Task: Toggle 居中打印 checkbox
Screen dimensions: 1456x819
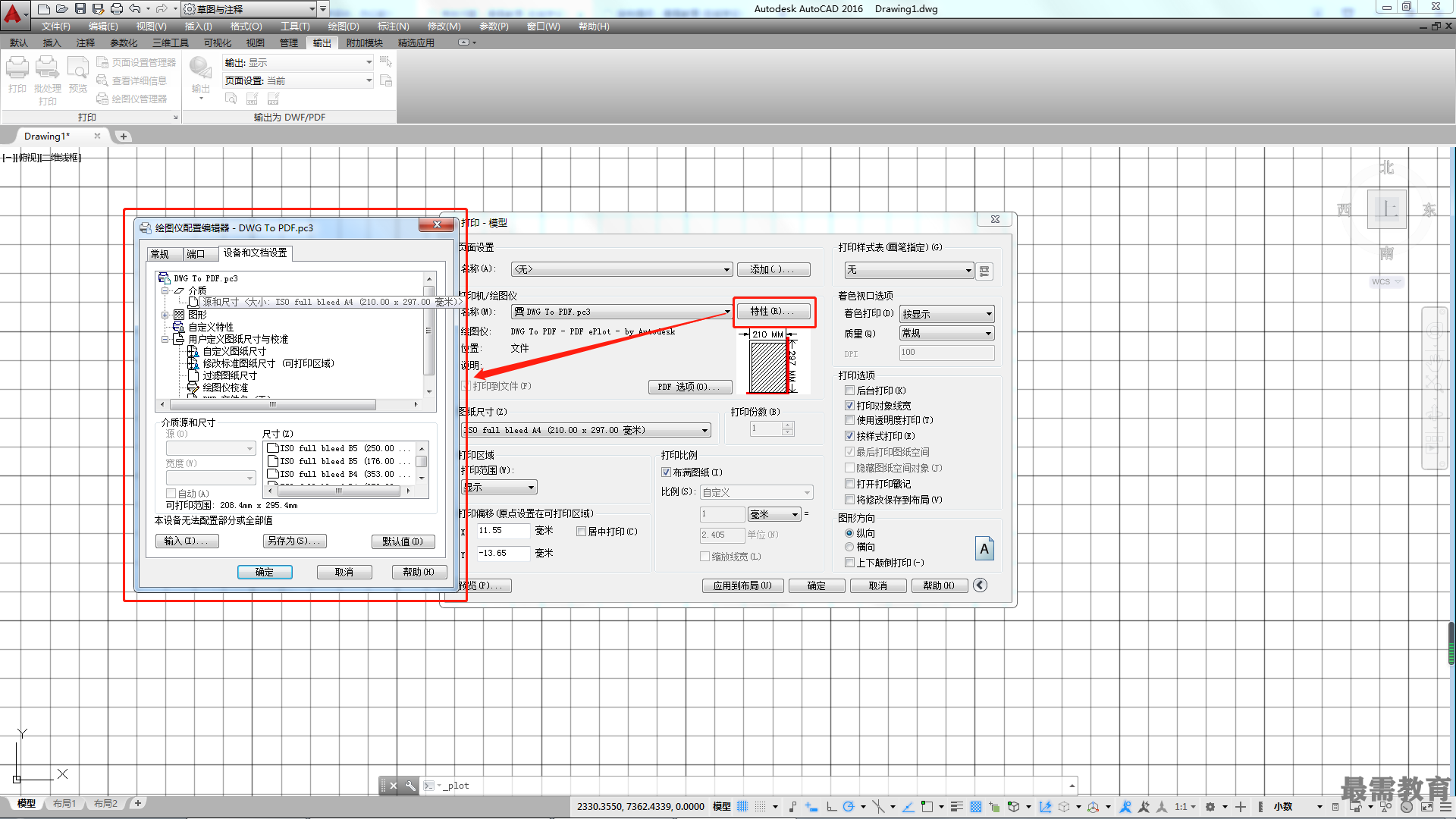Action: [582, 532]
